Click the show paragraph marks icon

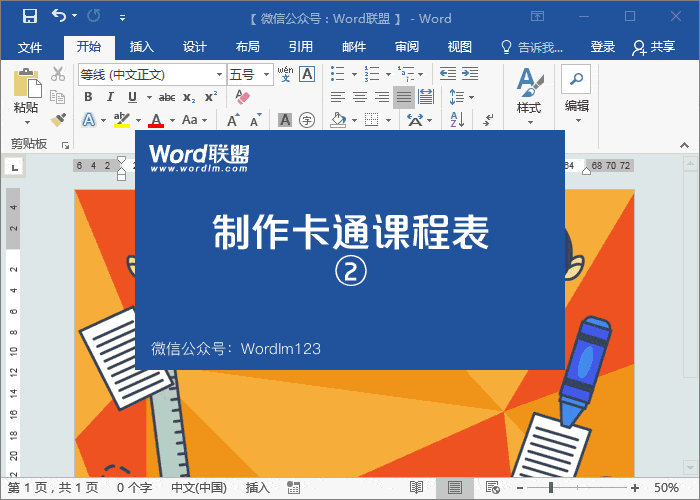coord(488,120)
